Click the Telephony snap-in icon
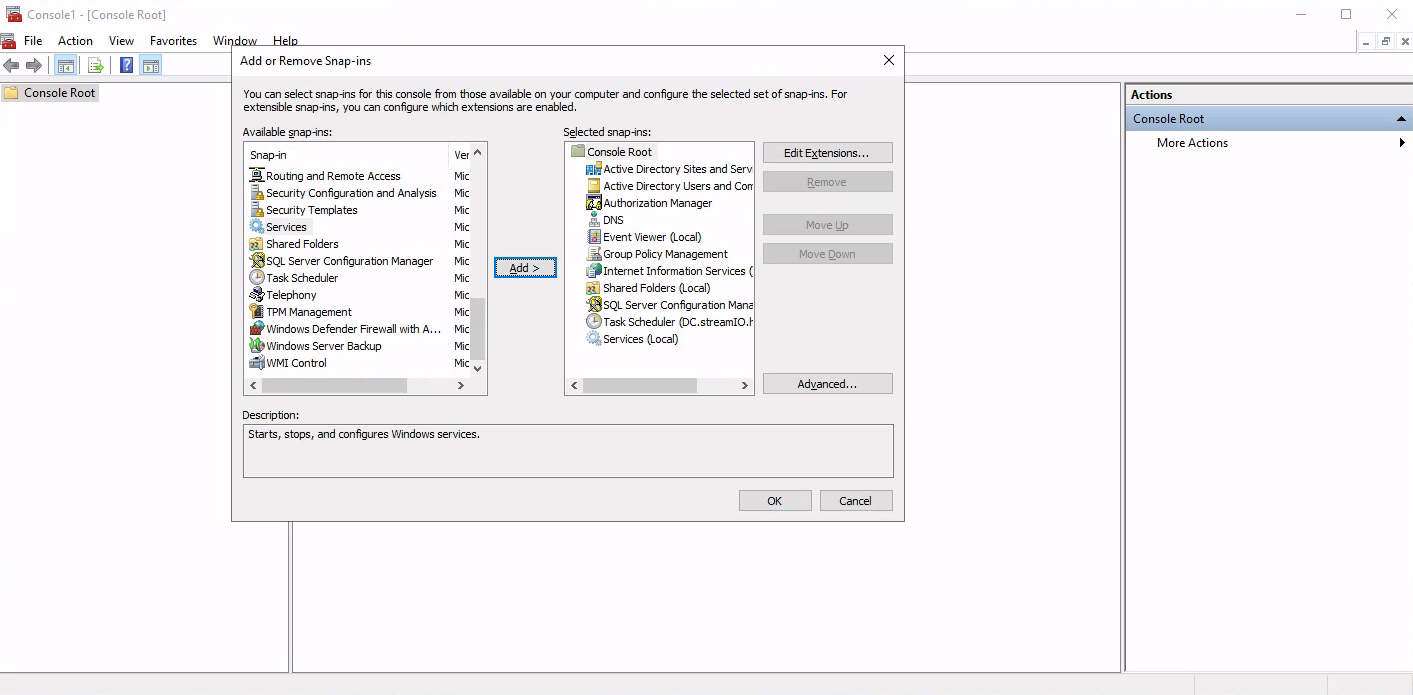Image resolution: width=1413 pixels, height=695 pixels. click(257, 295)
